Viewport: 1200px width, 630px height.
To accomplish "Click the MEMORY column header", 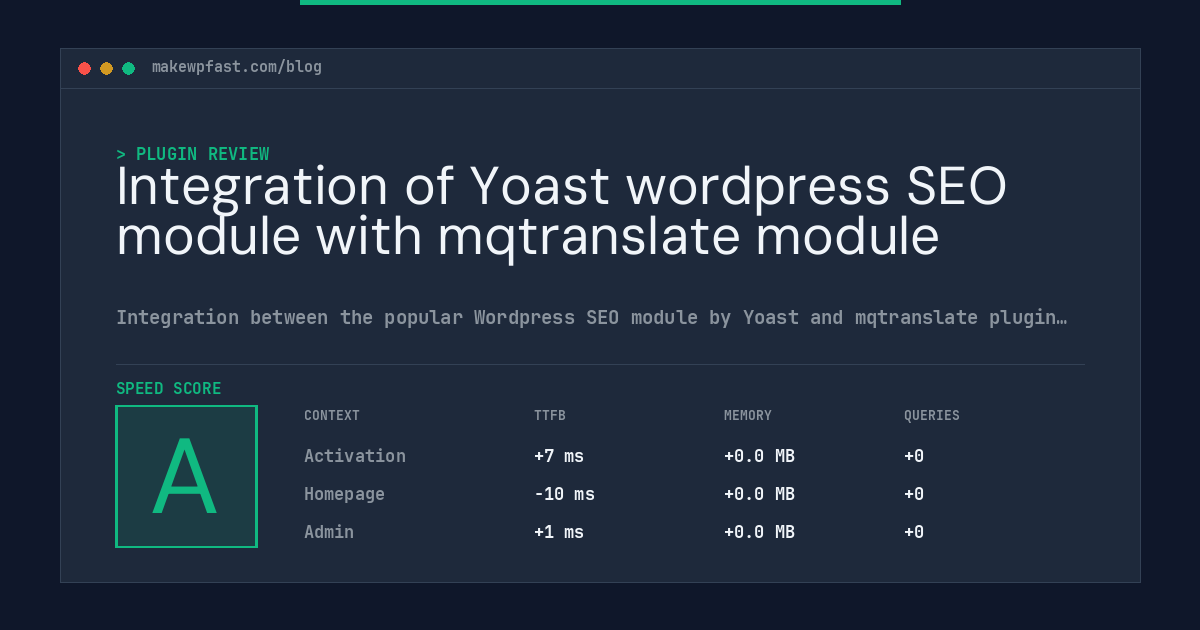I will [748, 416].
